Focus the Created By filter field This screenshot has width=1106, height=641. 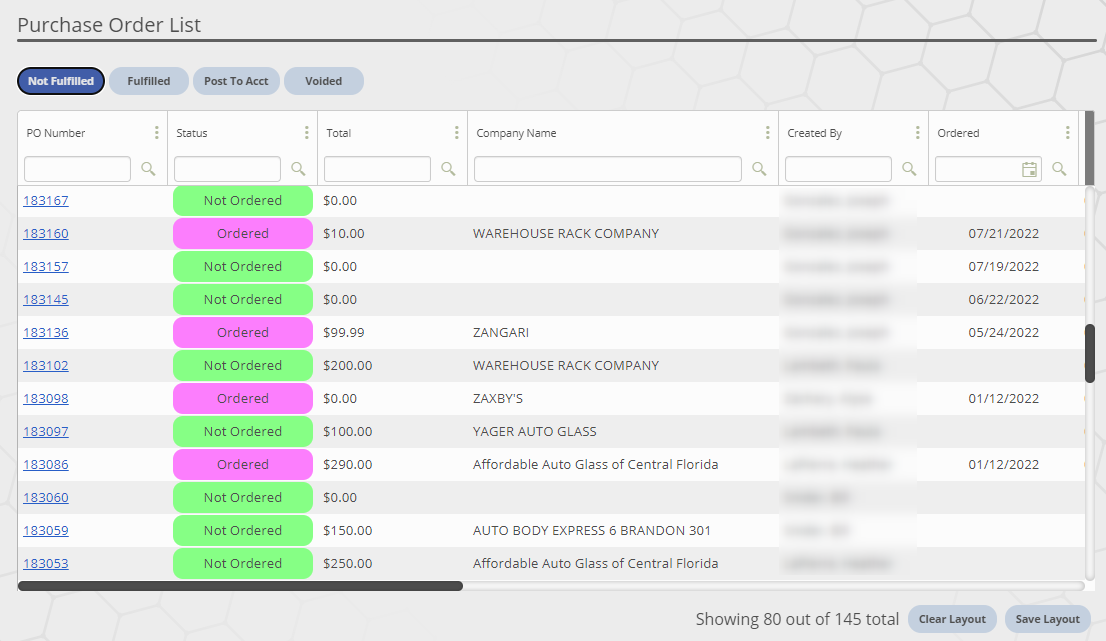(x=838, y=169)
